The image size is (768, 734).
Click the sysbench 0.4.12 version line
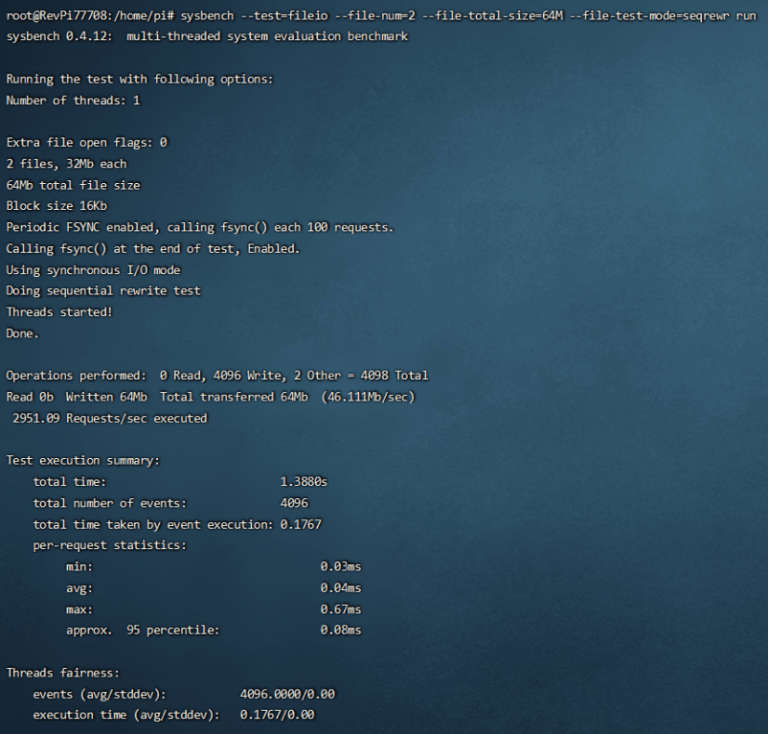(207, 37)
